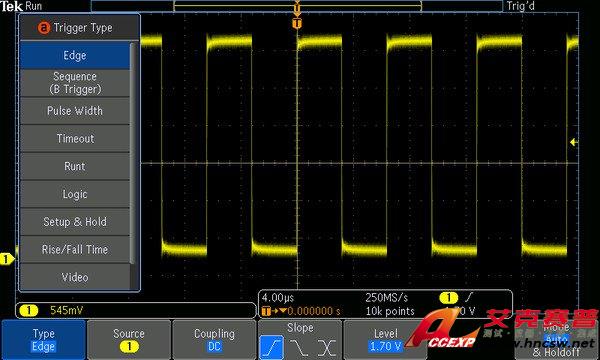Open the Coupling DC menu
The width and height of the screenshot is (600, 360).
pyautogui.click(x=214, y=340)
